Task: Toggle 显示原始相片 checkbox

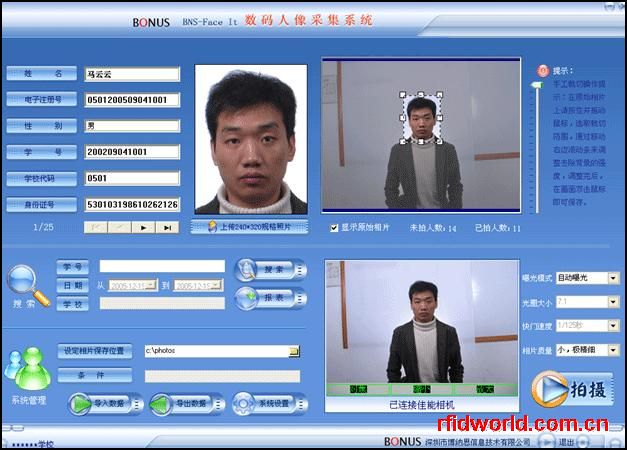Action: pos(334,228)
